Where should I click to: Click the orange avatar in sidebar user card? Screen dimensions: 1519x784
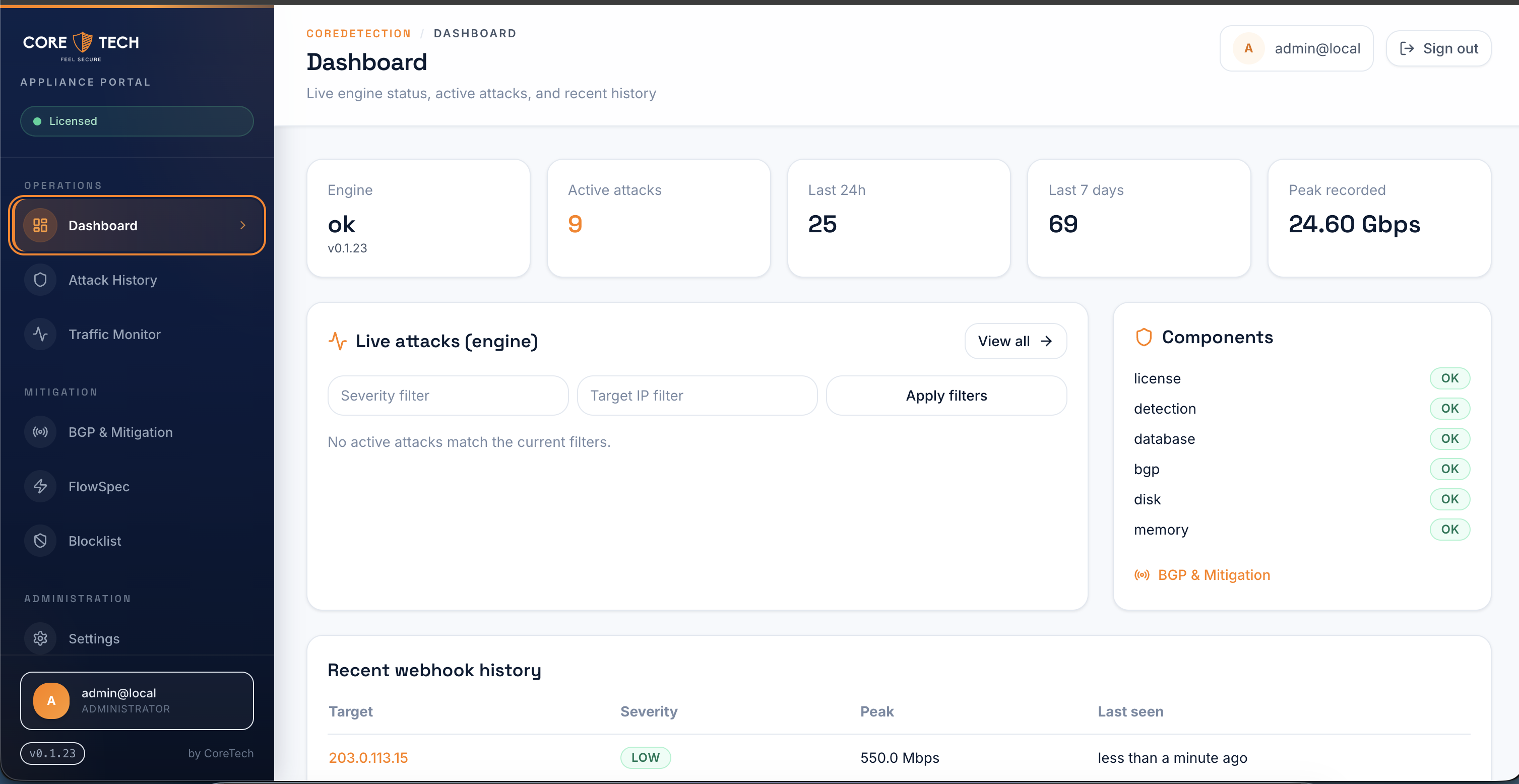(x=51, y=700)
